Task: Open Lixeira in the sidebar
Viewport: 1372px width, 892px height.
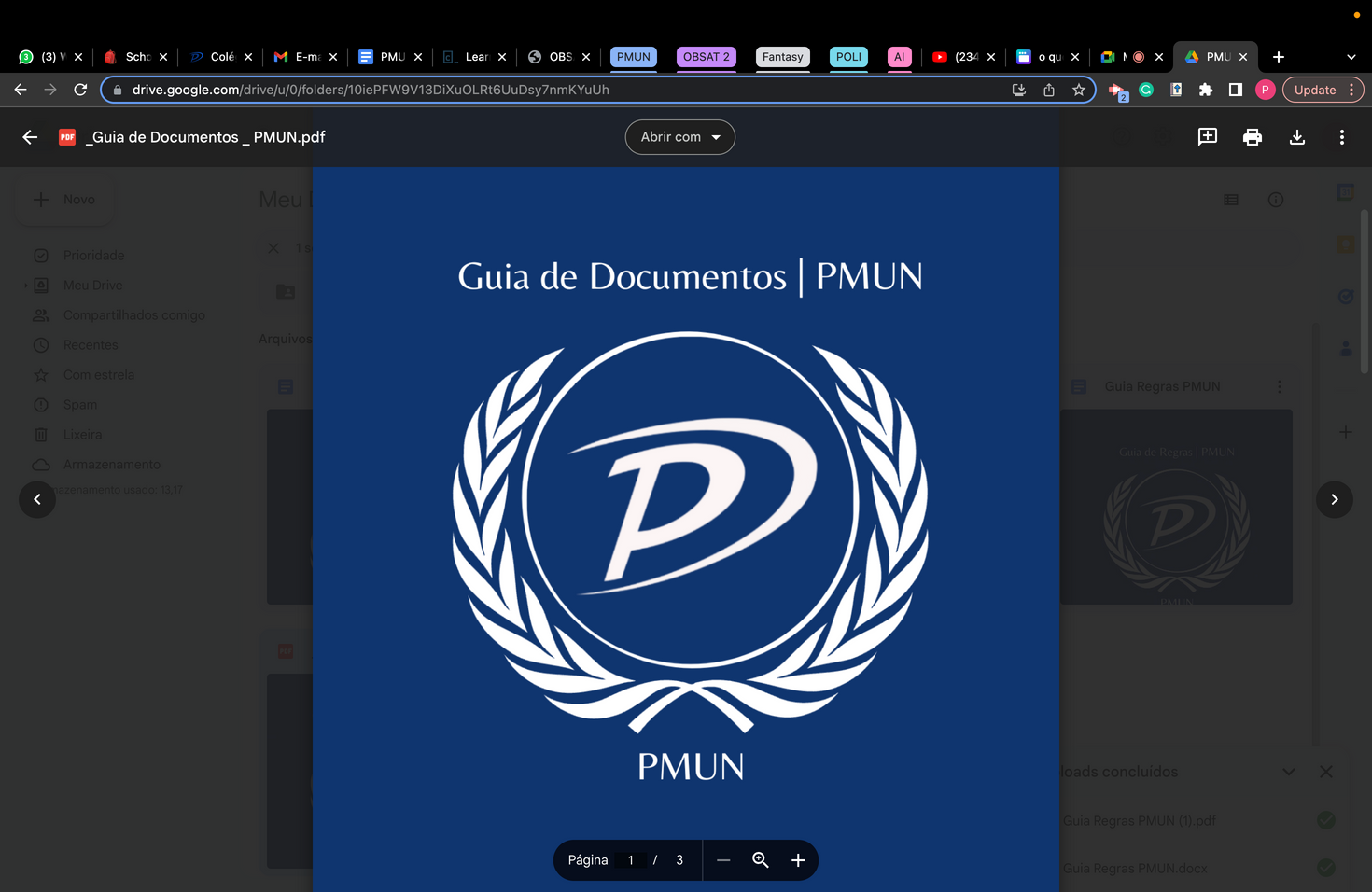Action: tap(82, 435)
